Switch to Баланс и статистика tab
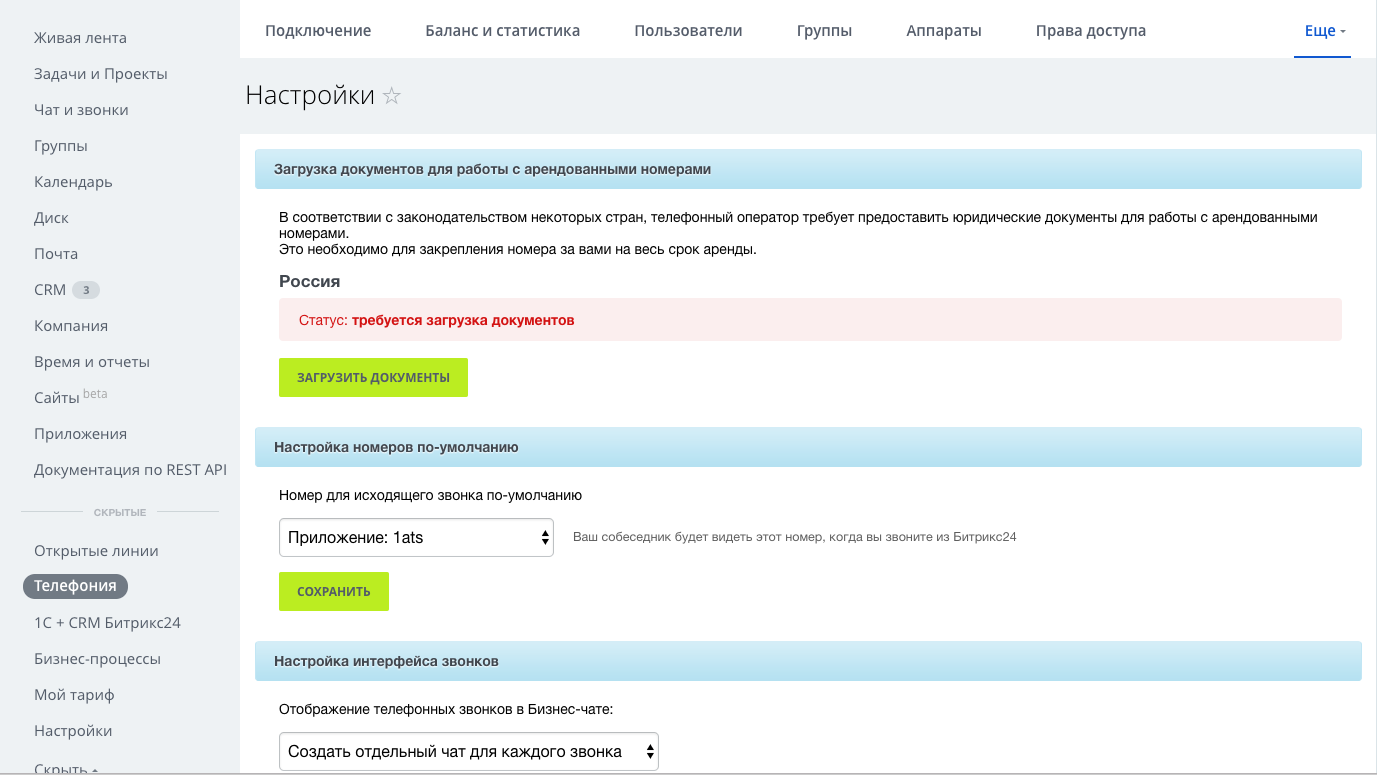 click(x=503, y=30)
